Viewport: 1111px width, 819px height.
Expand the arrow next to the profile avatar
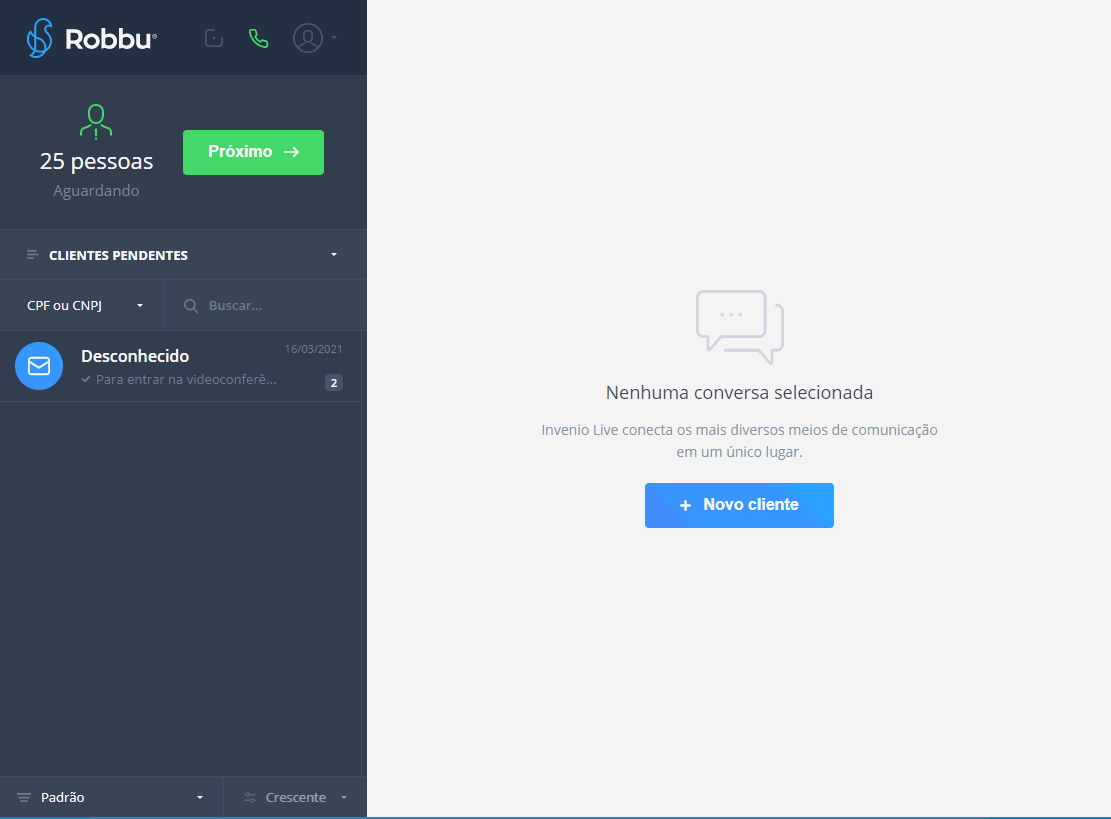point(334,38)
